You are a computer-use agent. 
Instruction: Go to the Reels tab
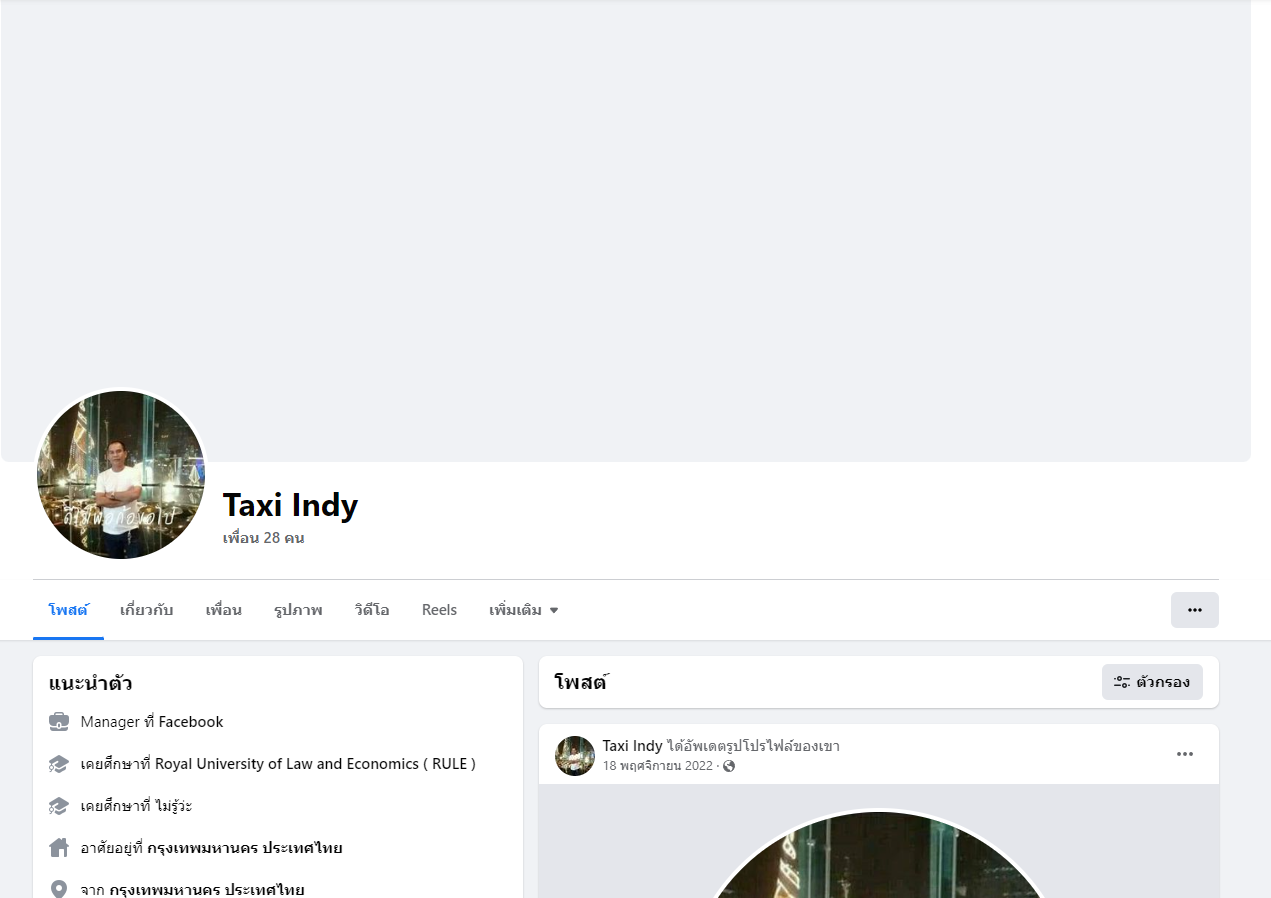pyautogui.click(x=439, y=610)
